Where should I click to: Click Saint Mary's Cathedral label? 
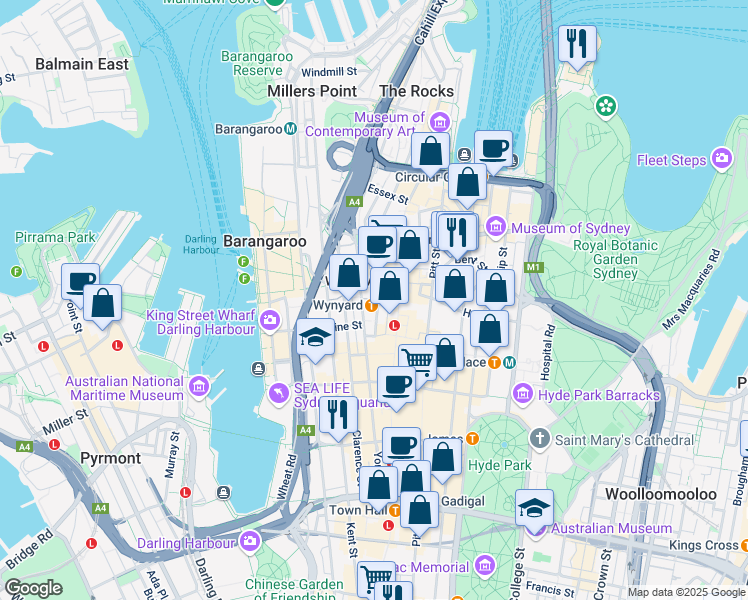coord(624,440)
